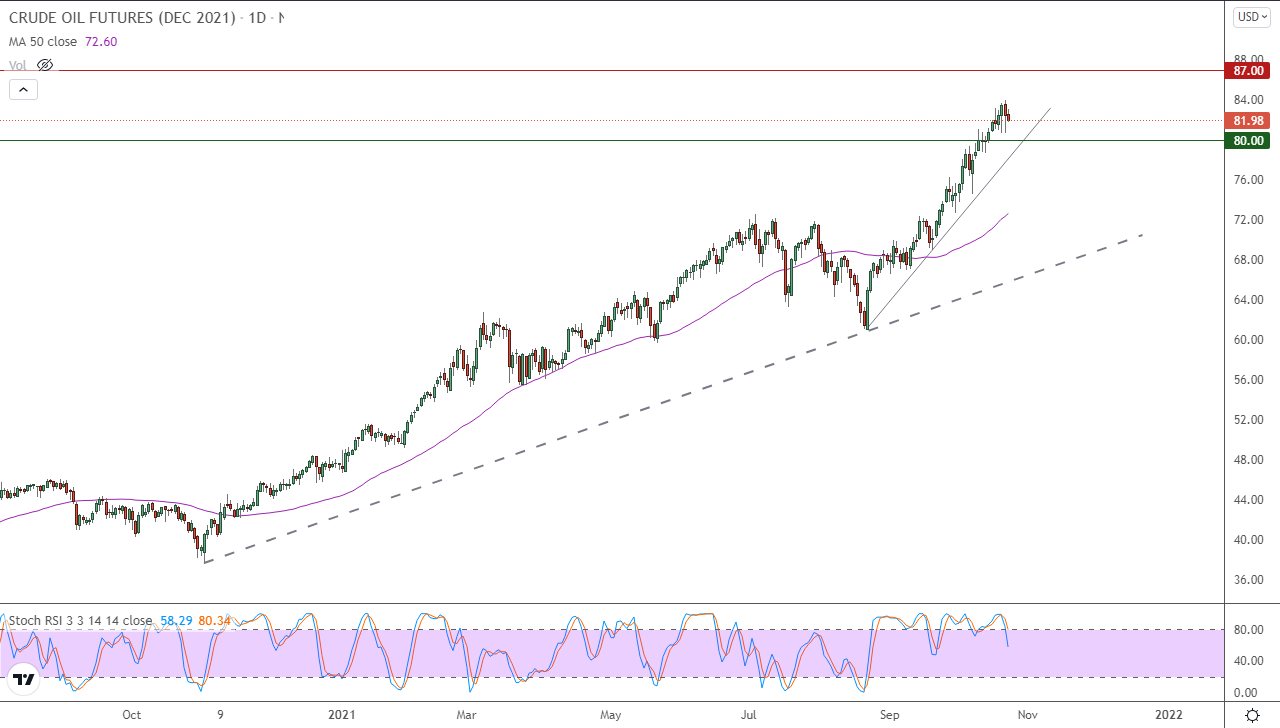Click the 52.00 price axis label

coord(1248,420)
